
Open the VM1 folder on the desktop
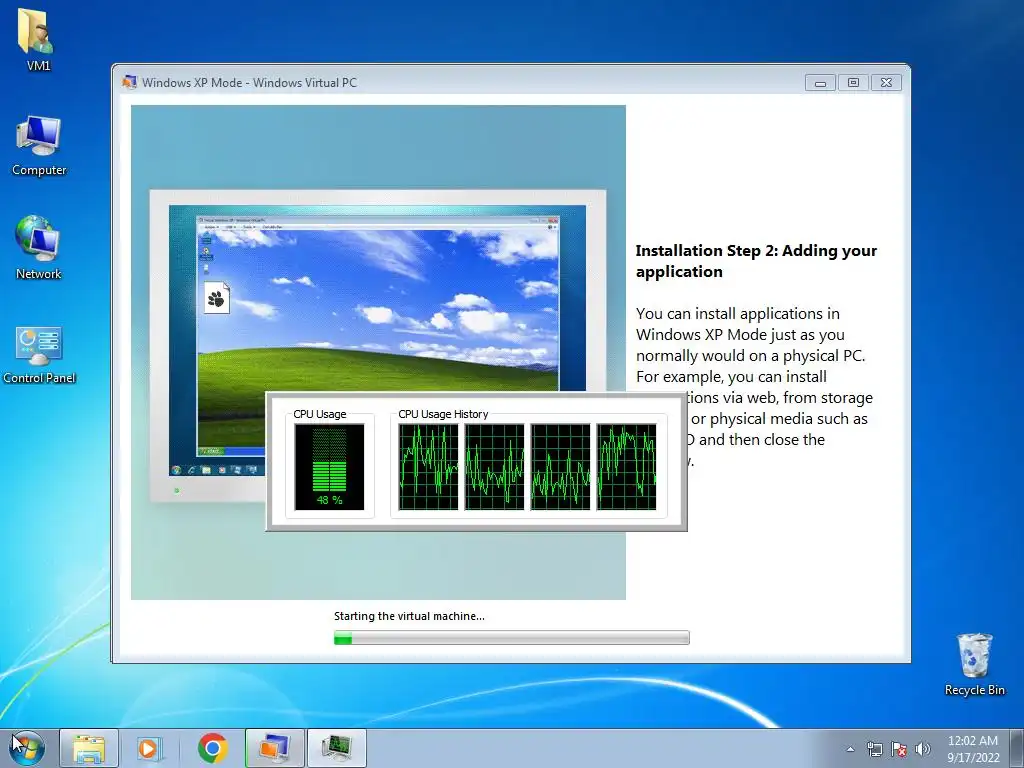[x=37, y=39]
